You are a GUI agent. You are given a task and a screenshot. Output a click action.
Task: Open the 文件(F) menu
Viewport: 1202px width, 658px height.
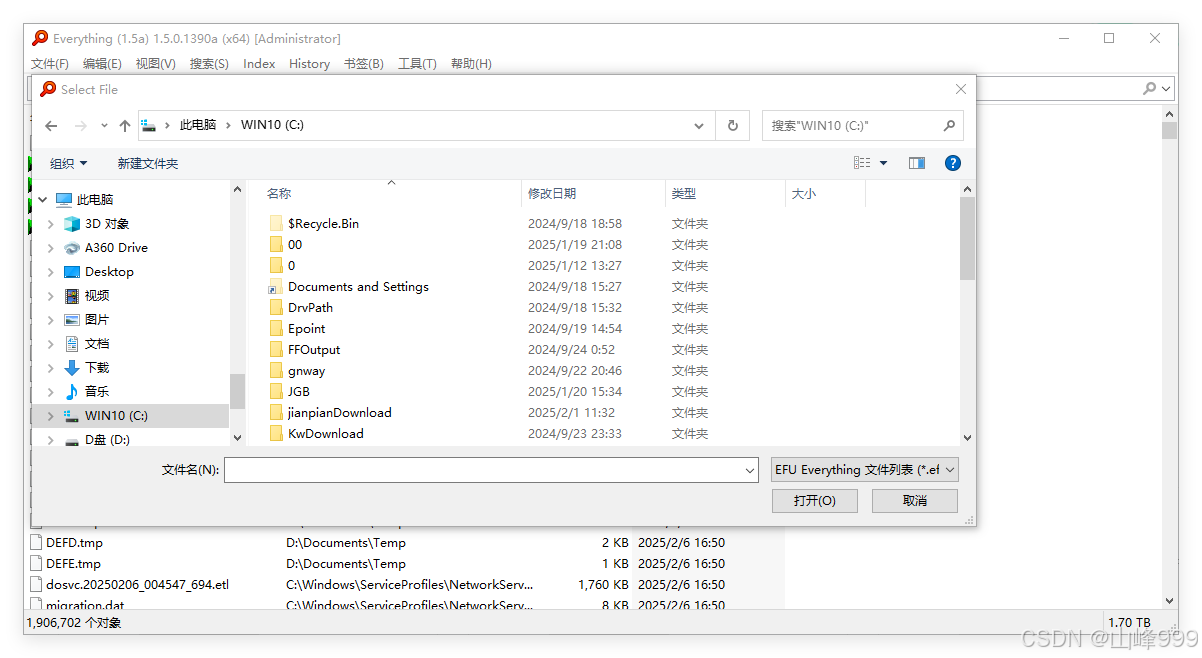[50, 64]
